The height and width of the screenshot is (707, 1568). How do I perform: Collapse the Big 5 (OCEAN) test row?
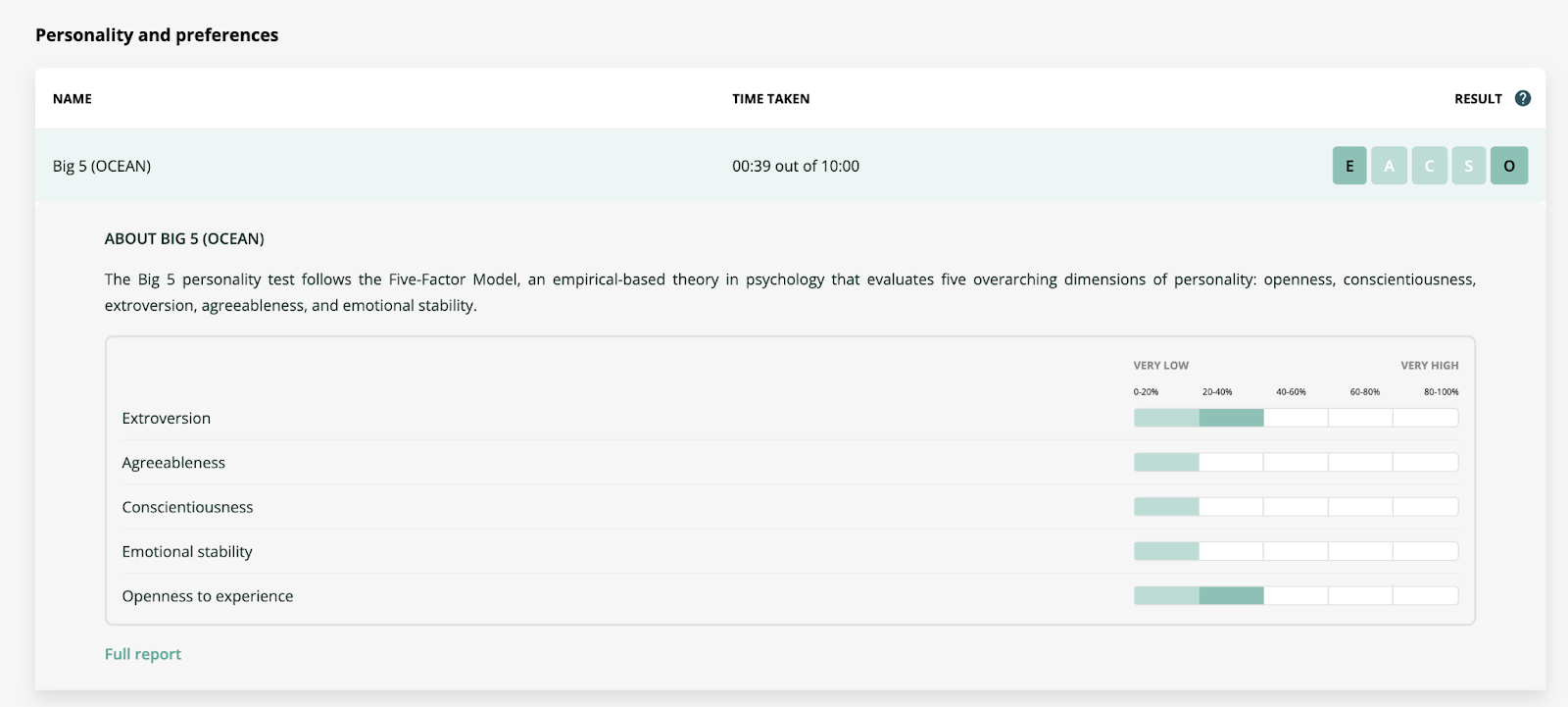(x=102, y=166)
